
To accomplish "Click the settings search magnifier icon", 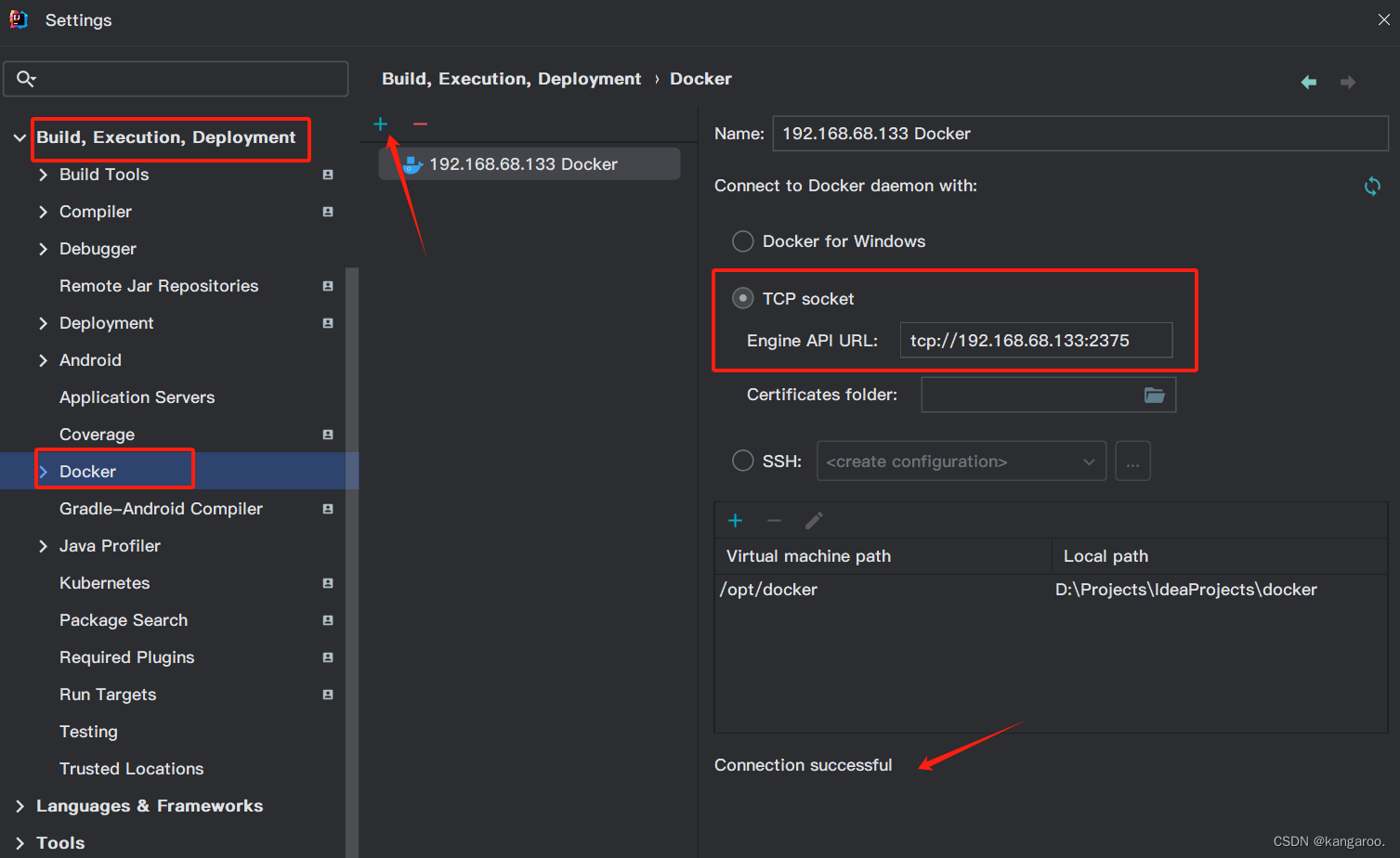I will pos(26,79).
